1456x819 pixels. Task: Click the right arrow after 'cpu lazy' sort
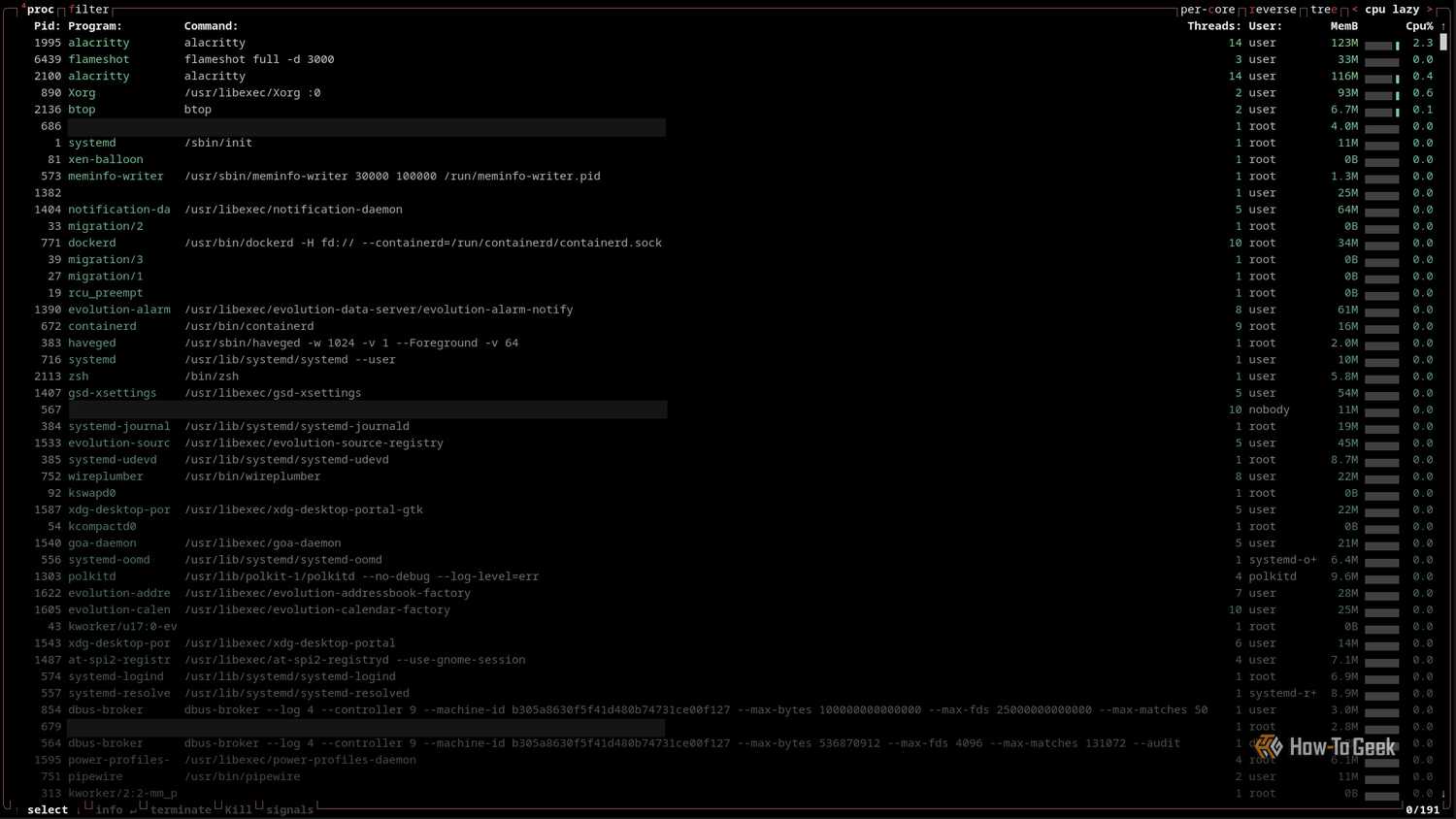pos(1429,10)
